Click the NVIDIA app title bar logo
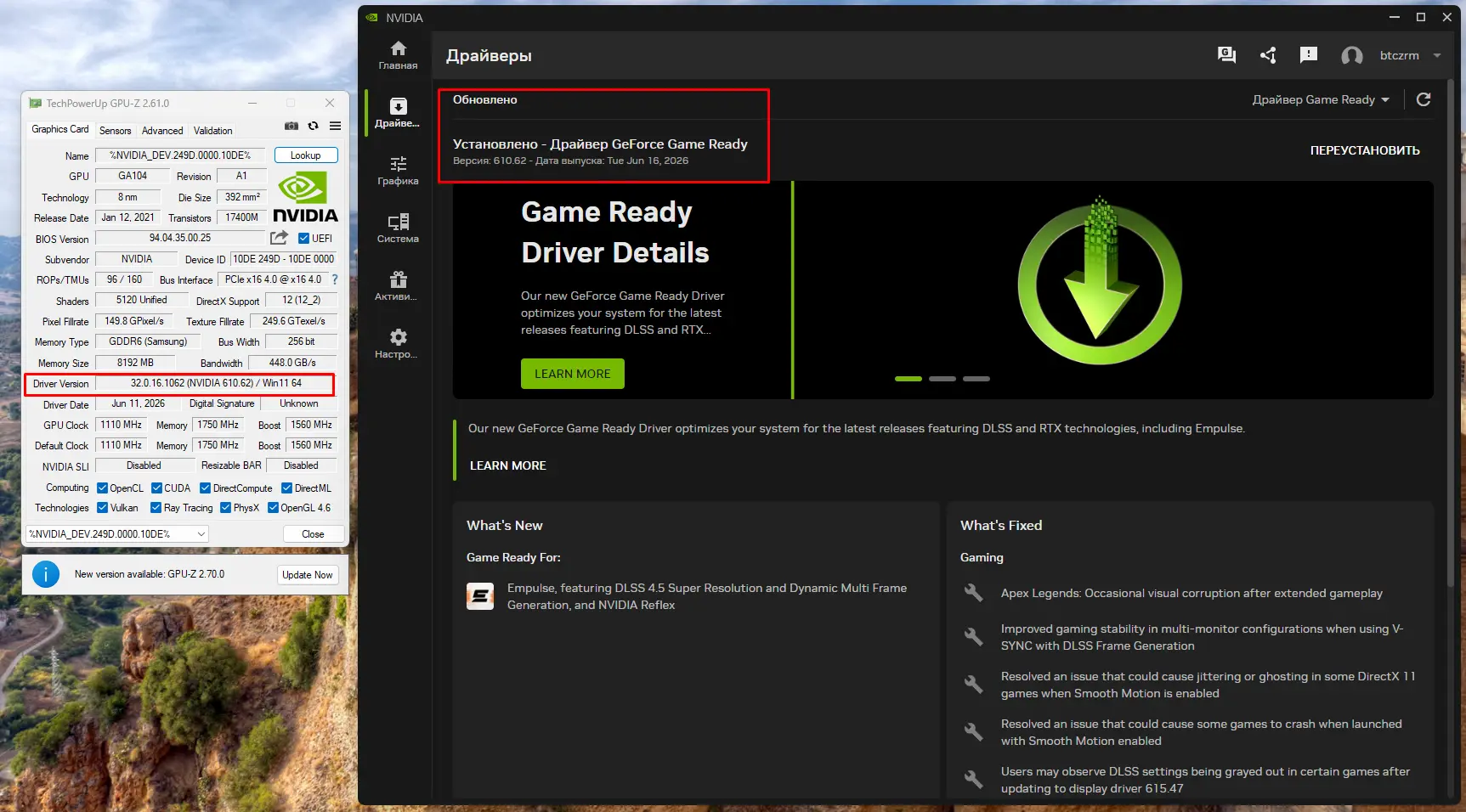Image resolution: width=1466 pixels, height=812 pixels. pyautogui.click(x=372, y=17)
